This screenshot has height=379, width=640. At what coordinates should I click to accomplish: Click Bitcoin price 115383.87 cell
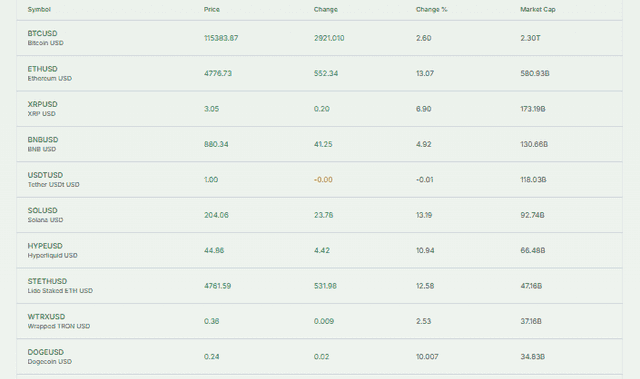pos(221,38)
